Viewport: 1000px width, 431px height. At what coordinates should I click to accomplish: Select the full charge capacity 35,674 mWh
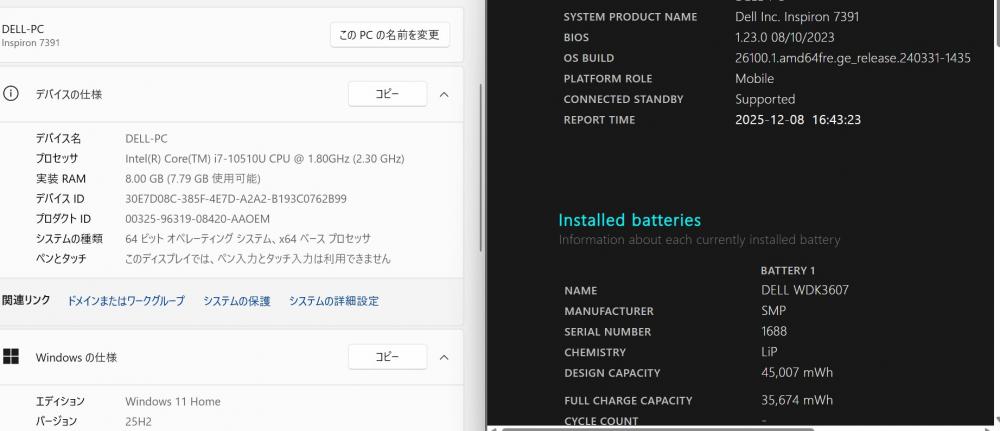click(797, 400)
